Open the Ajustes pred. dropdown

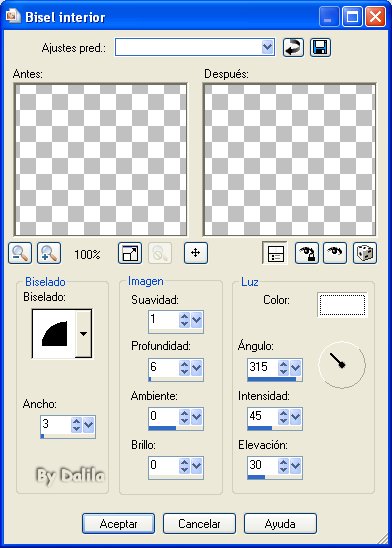[x=267, y=47]
